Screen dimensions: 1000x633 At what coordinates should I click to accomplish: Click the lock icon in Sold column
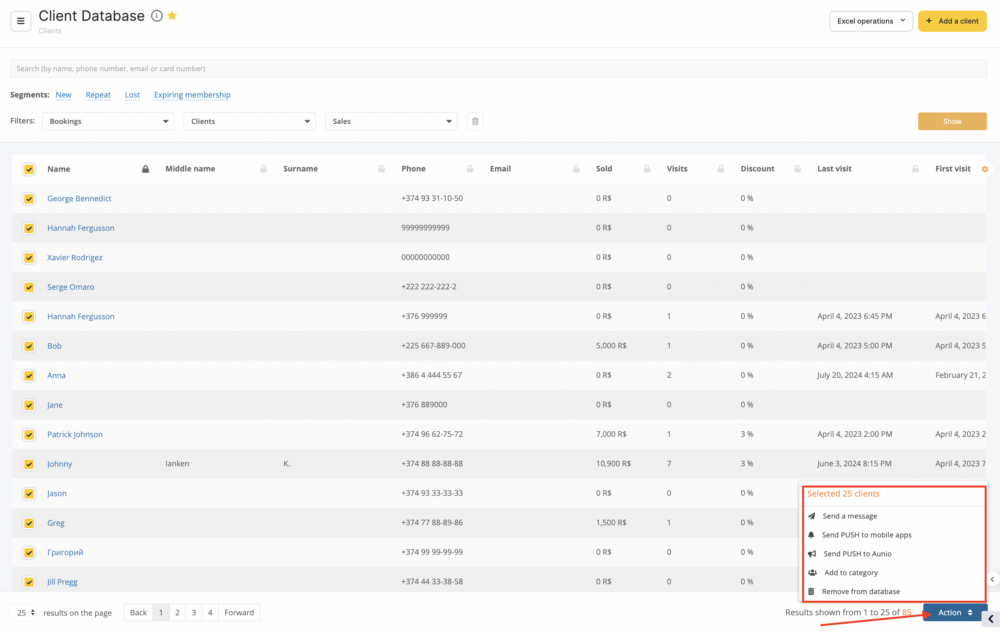point(647,169)
